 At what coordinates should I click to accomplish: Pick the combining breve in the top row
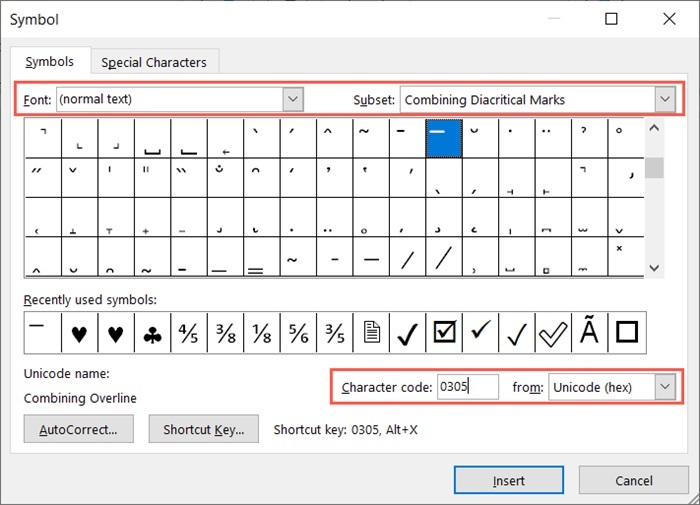pyautogui.click(x=480, y=138)
